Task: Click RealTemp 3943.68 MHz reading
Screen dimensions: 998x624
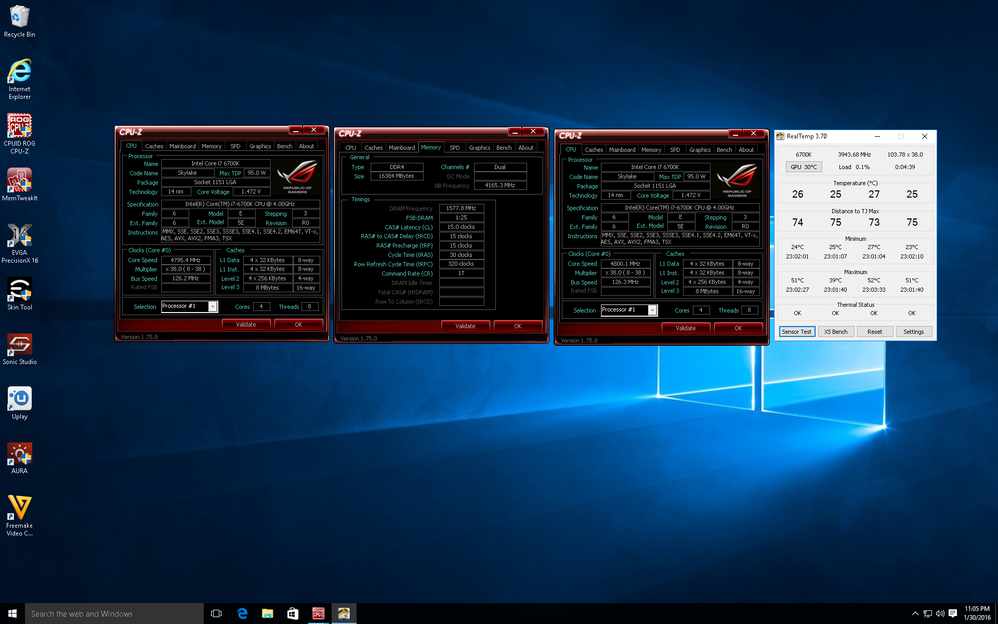Action: (x=854, y=155)
